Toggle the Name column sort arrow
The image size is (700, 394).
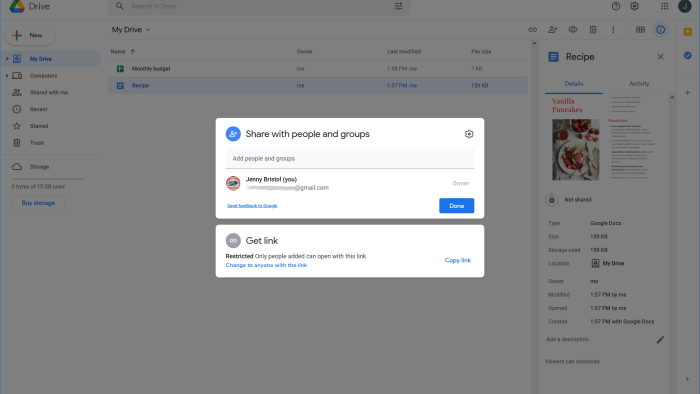pyautogui.click(x=133, y=52)
